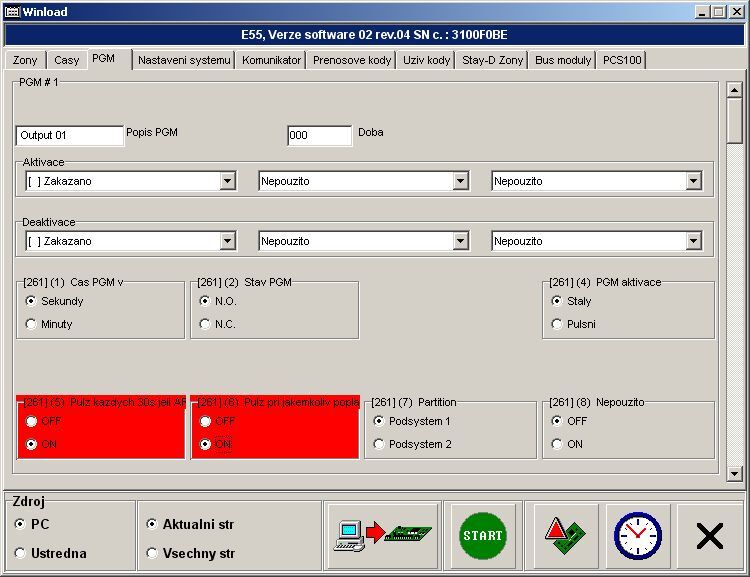Click the Winload title bar app icon
Image resolution: width=750 pixels, height=577 pixels.
[x=10, y=11]
